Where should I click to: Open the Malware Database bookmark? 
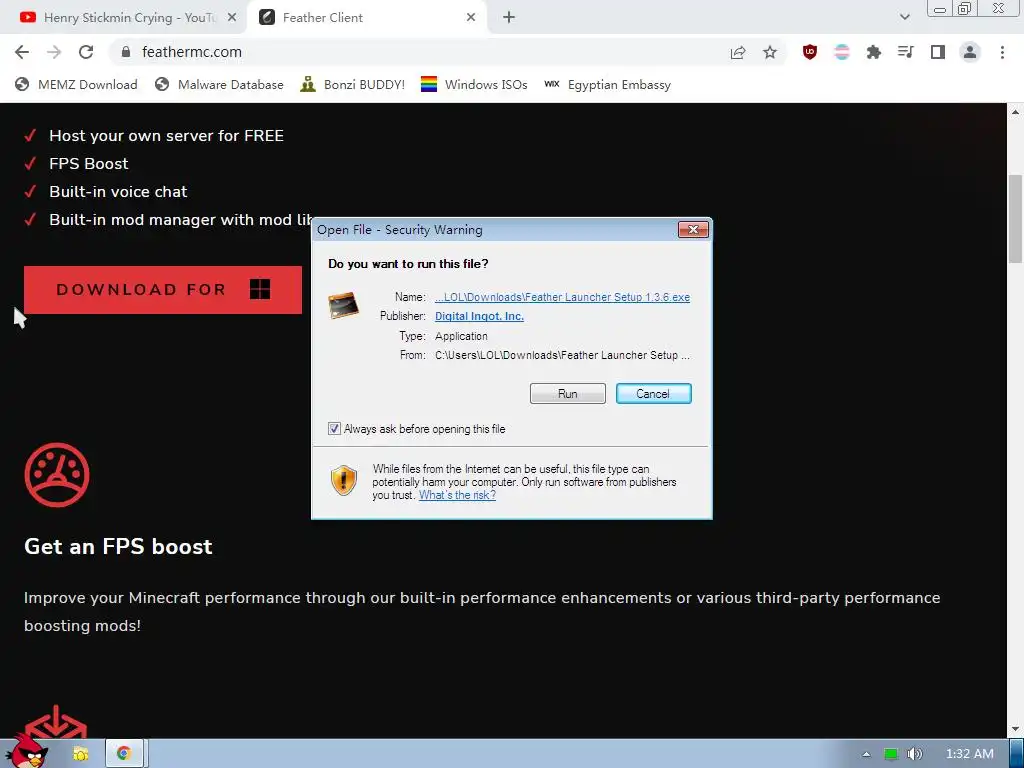click(219, 85)
